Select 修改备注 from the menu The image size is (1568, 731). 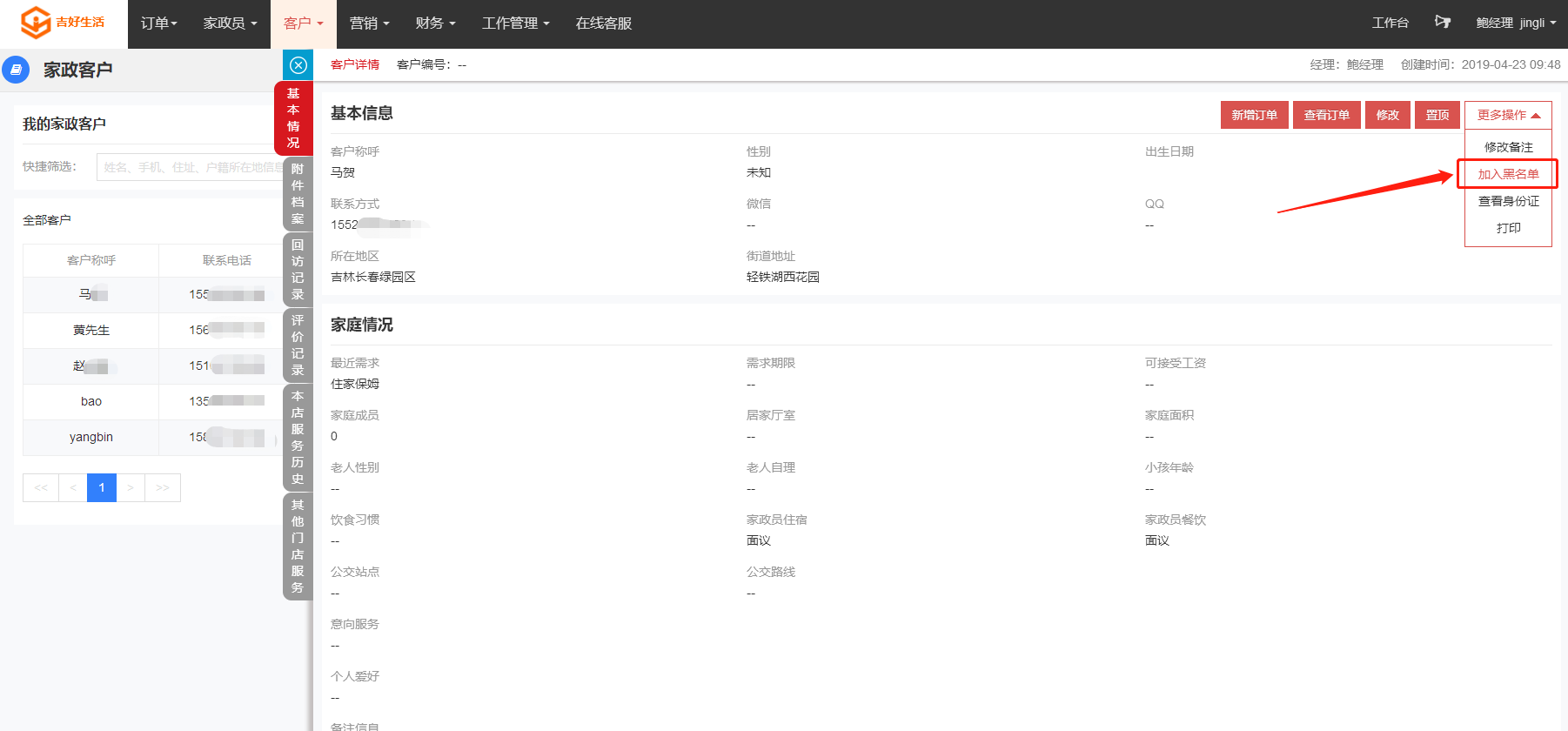[x=1508, y=147]
